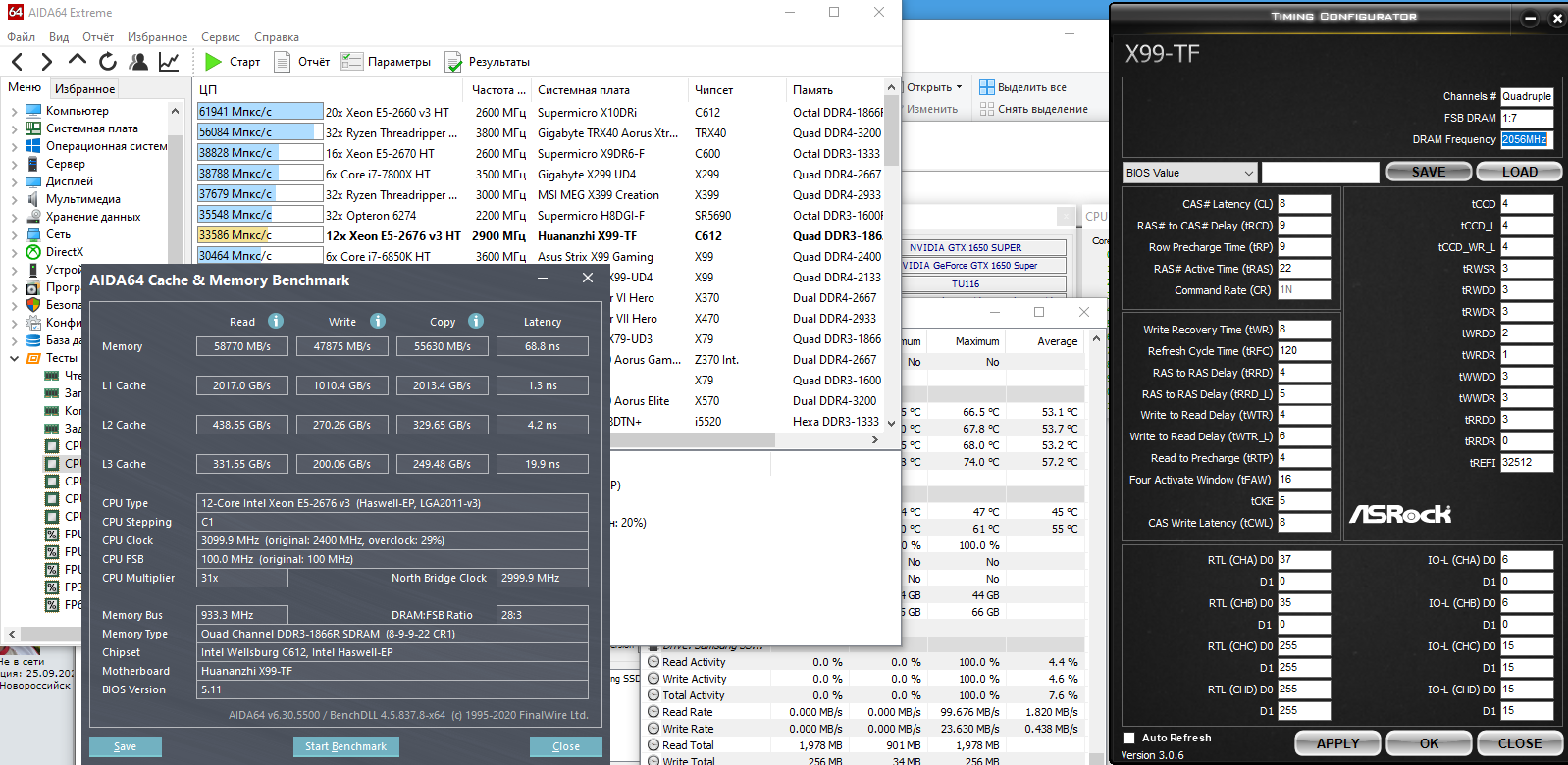Click the CAS# Latency (CL) value field
The height and width of the screenshot is (765, 1568).
pyautogui.click(x=1304, y=204)
